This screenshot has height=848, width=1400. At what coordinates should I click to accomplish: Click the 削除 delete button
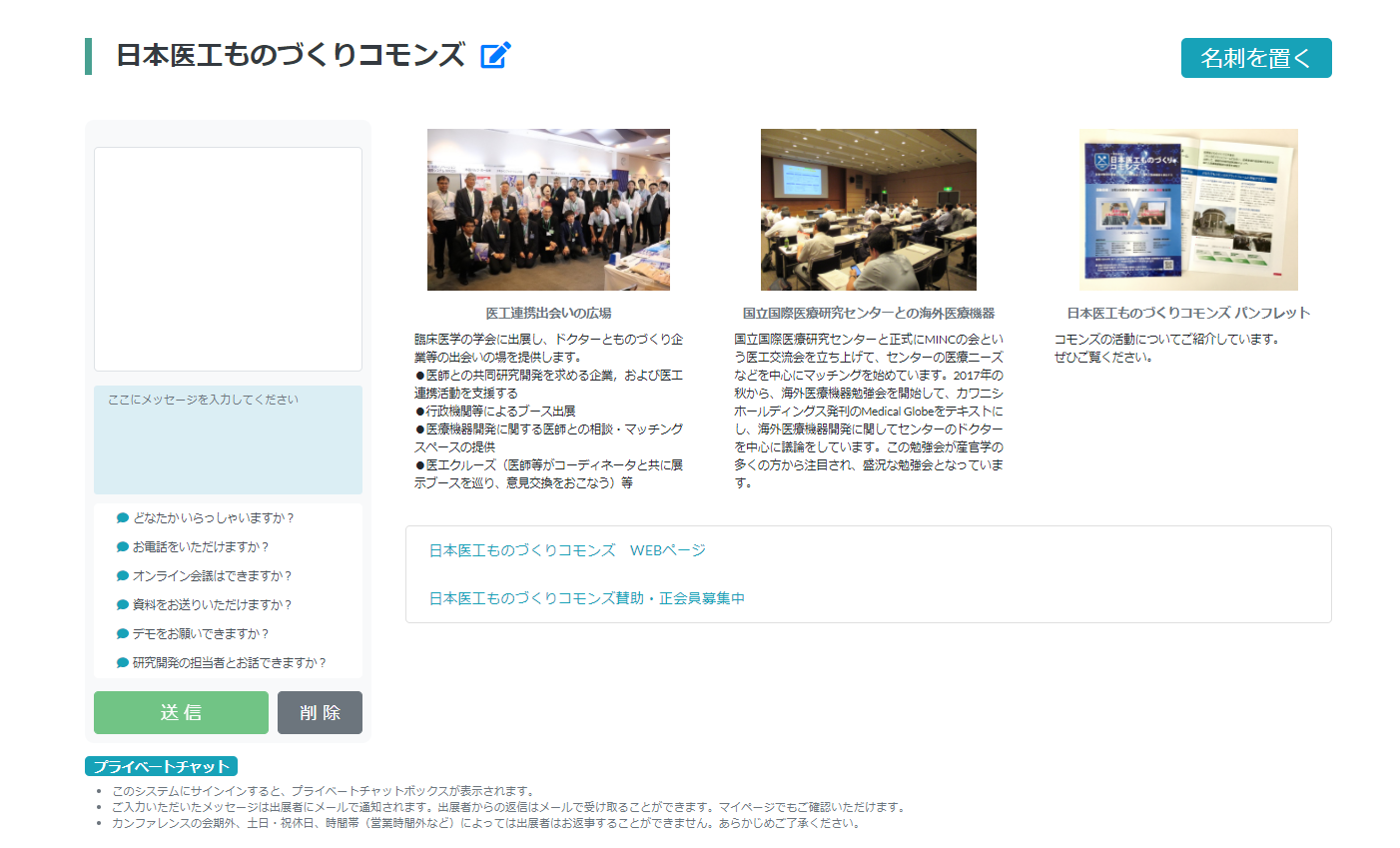pyautogui.click(x=320, y=712)
